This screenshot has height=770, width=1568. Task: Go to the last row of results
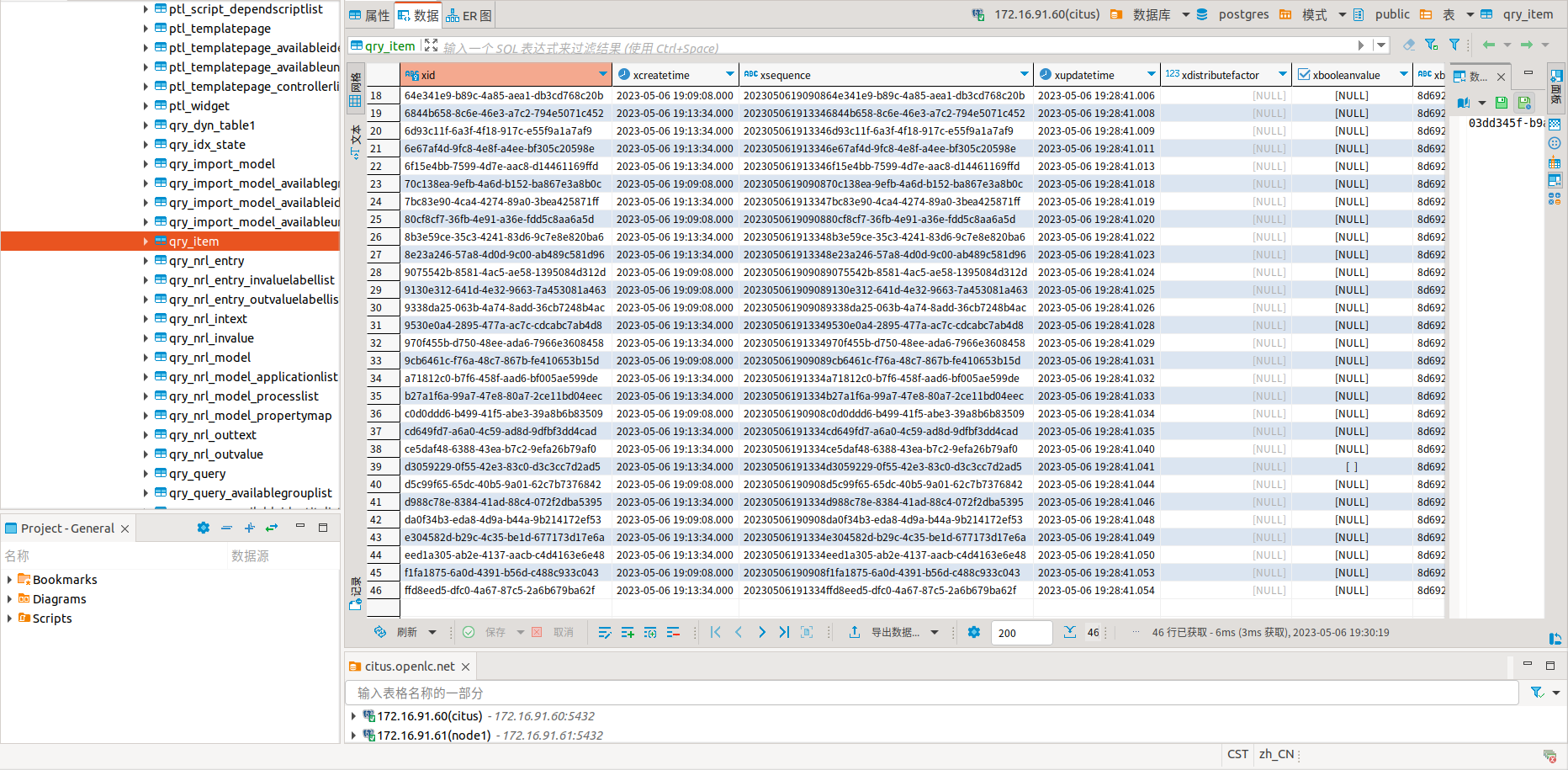pyautogui.click(x=784, y=633)
